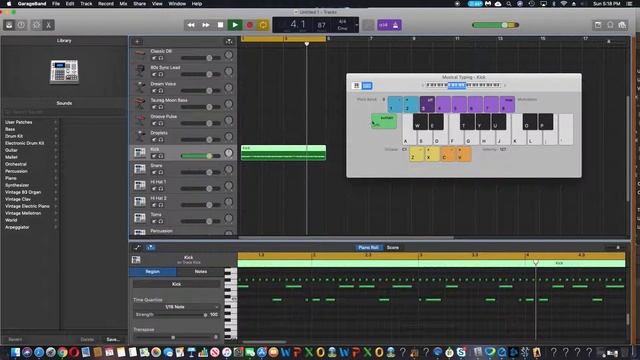Screen dimensions: 640x360
Task: Mute the Dream Voice track
Action: [x=154, y=91]
